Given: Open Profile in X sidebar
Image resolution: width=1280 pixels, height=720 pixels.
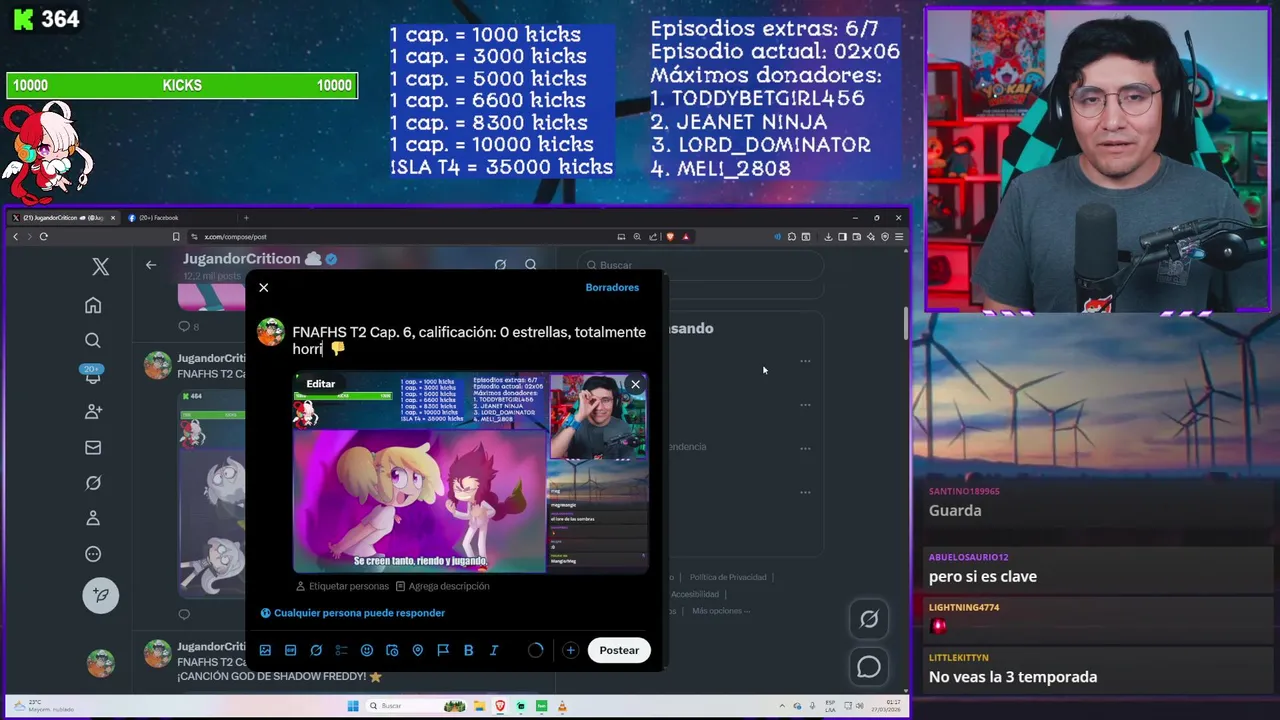Looking at the screenshot, I should pyautogui.click(x=93, y=518).
